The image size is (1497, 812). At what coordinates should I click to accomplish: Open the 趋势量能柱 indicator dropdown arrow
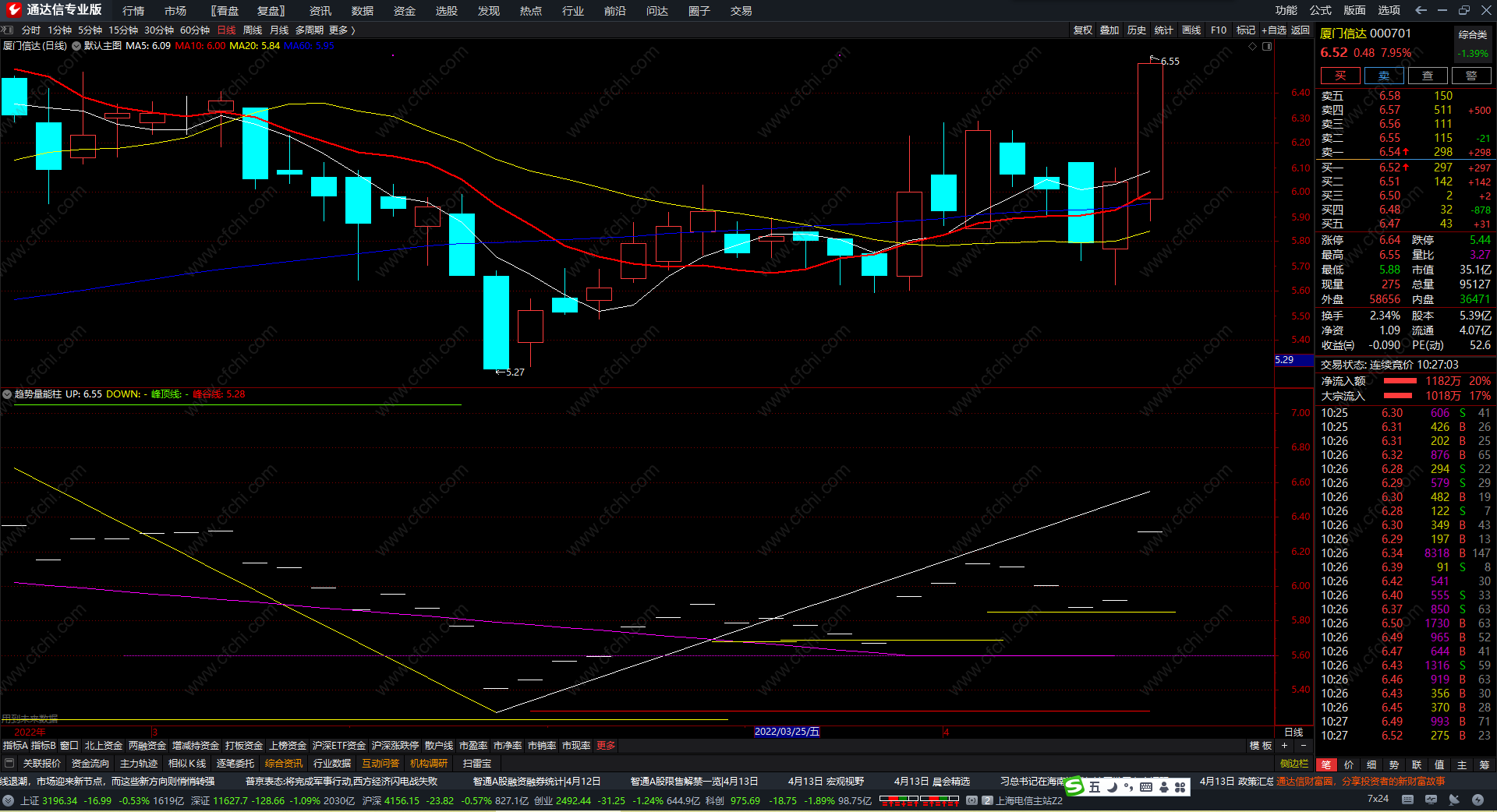point(7,394)
